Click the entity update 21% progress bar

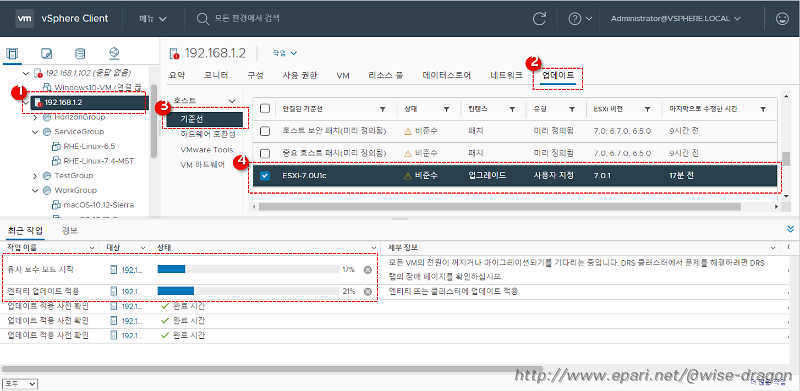[248, 291]
